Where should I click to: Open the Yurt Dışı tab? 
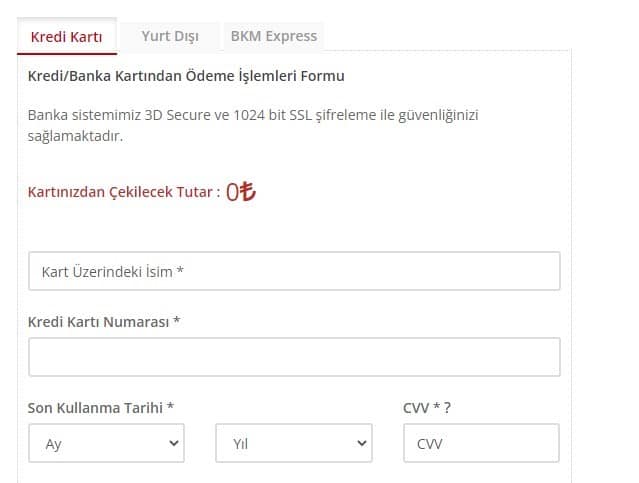[170, 36]
